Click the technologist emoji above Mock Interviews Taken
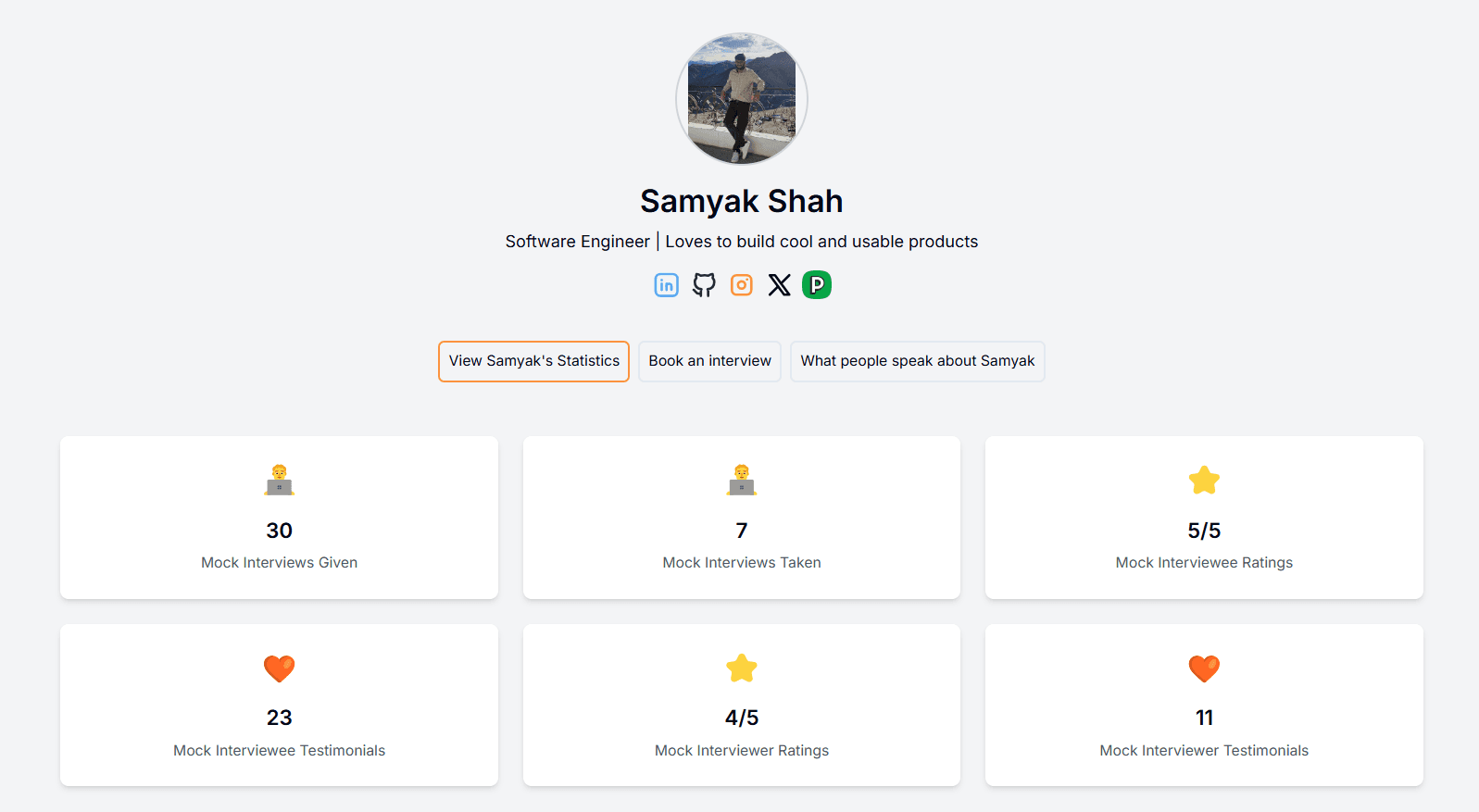This screenshot has height=812, width=1479. pyautogui.click(x=741, y=480)
